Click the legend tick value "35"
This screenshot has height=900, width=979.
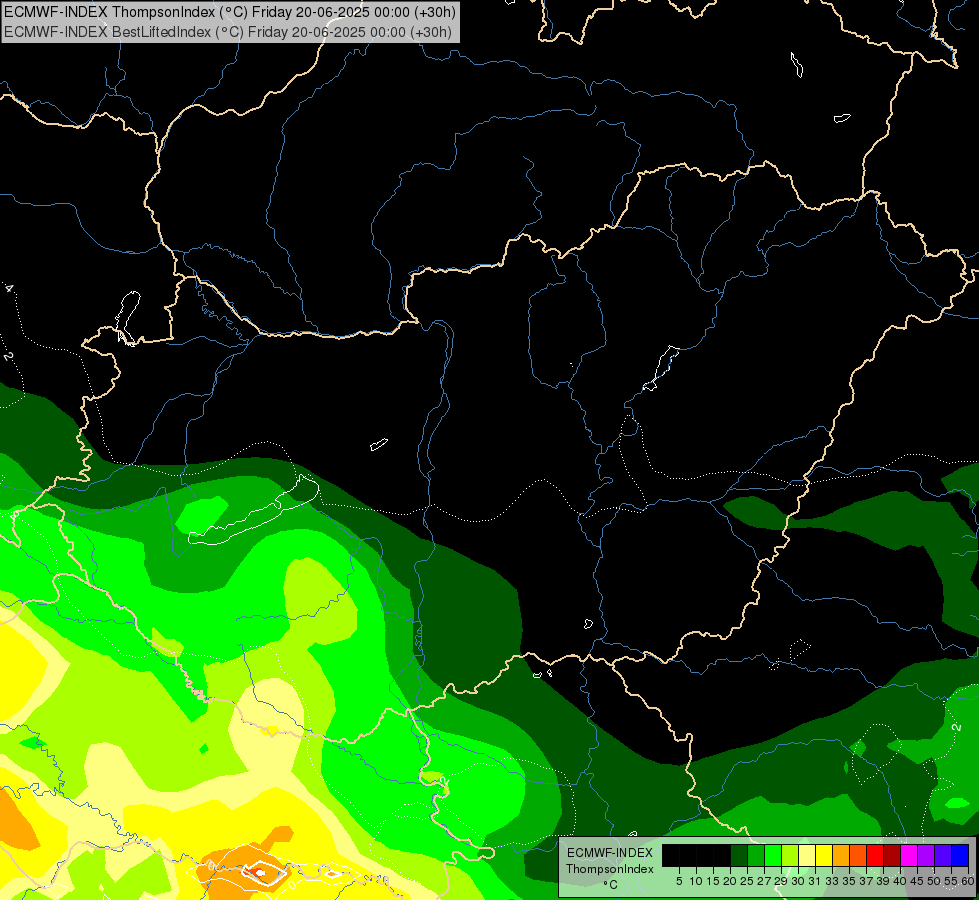[x=849, y=881]
